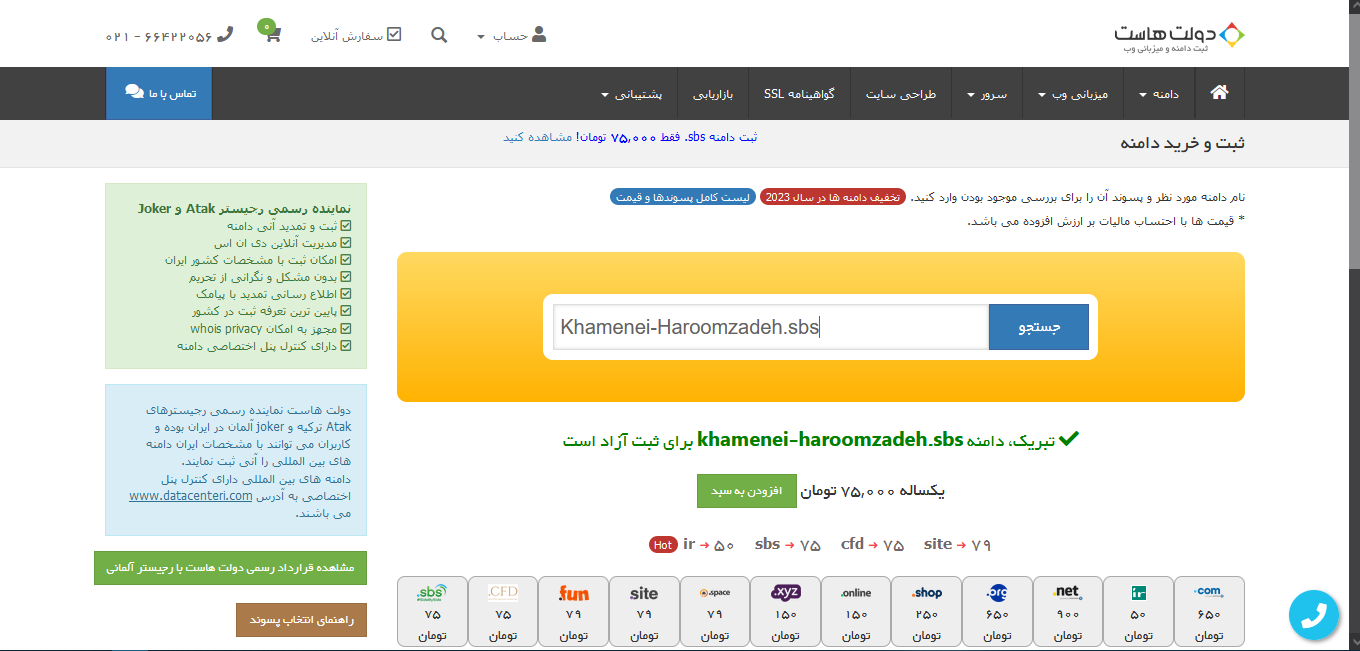Click checkbox next to ثبت و تمدید آنی دامنه
1360x651 pixels.
click(346, 226)
